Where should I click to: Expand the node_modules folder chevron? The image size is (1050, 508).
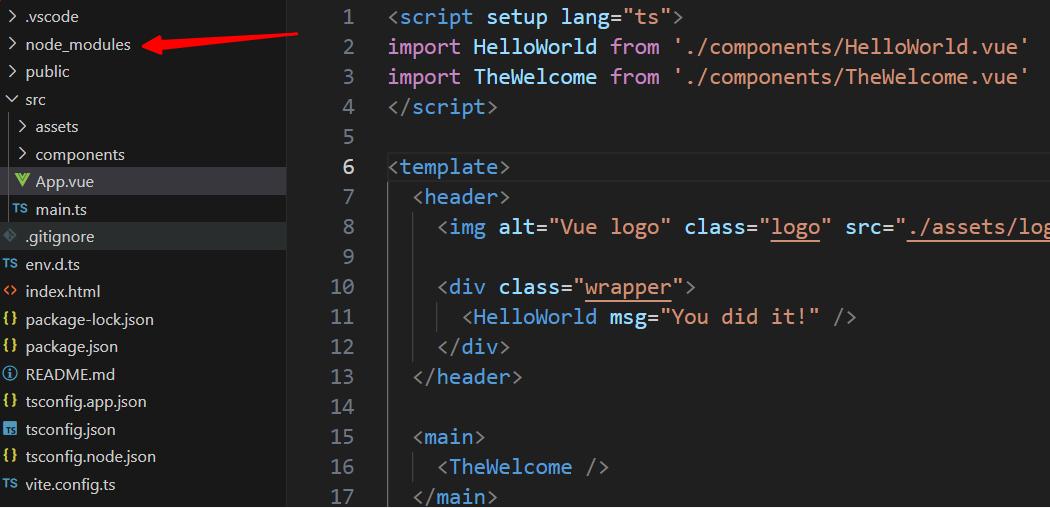[x=11, y=44]
